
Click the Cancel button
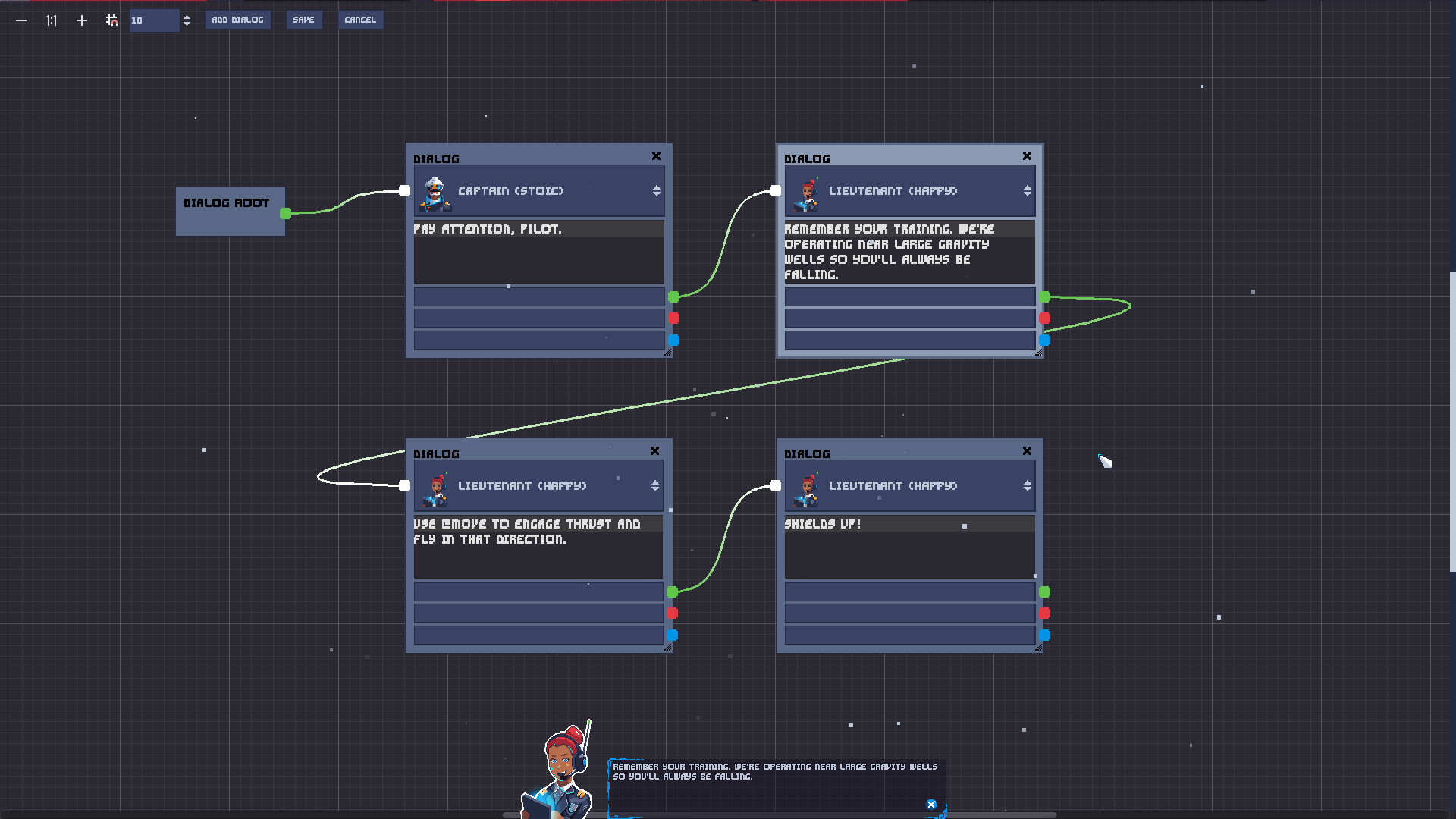(x=360, y=20)
